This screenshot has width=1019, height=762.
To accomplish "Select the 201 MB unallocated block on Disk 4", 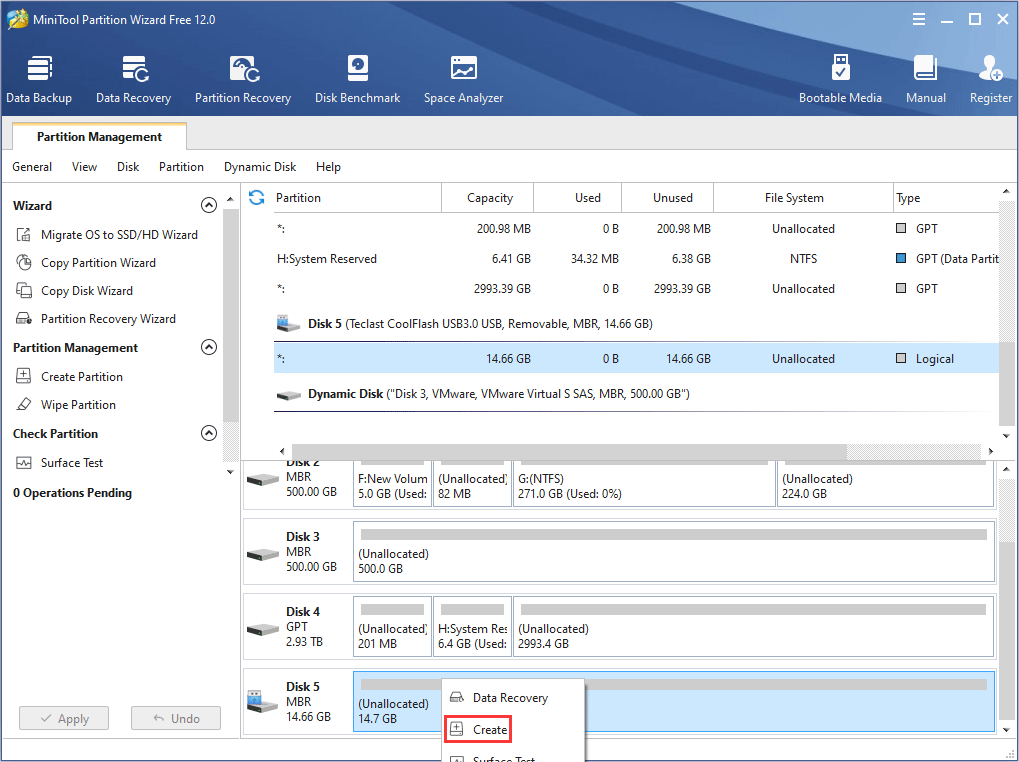I will click(393, 627).
